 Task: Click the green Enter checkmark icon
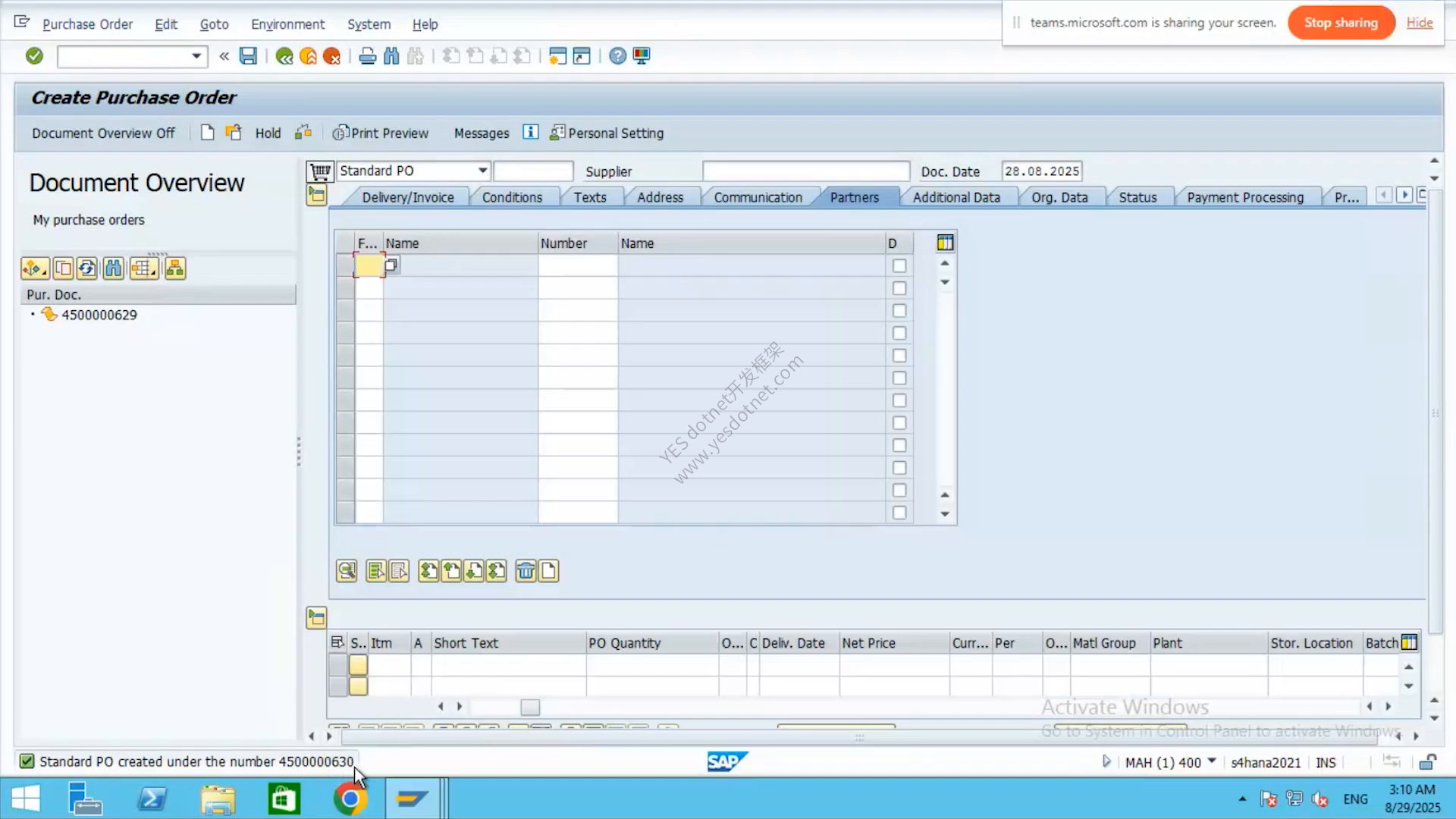pos(34,56)
